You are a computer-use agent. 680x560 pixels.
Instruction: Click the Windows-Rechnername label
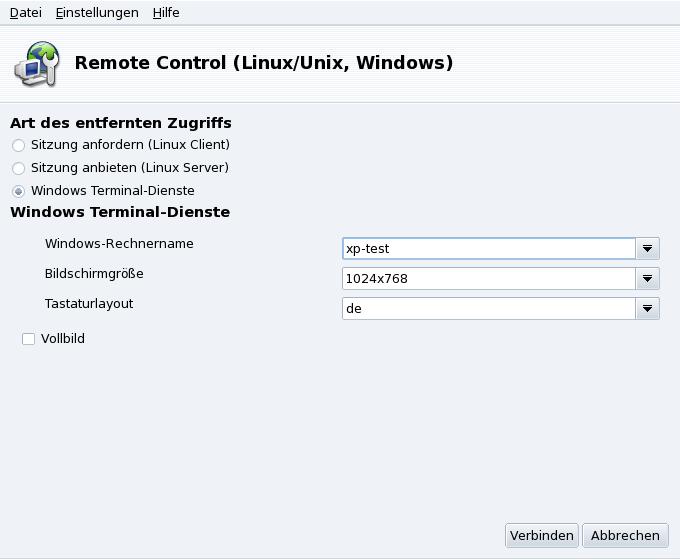click(x=119, y=243)
